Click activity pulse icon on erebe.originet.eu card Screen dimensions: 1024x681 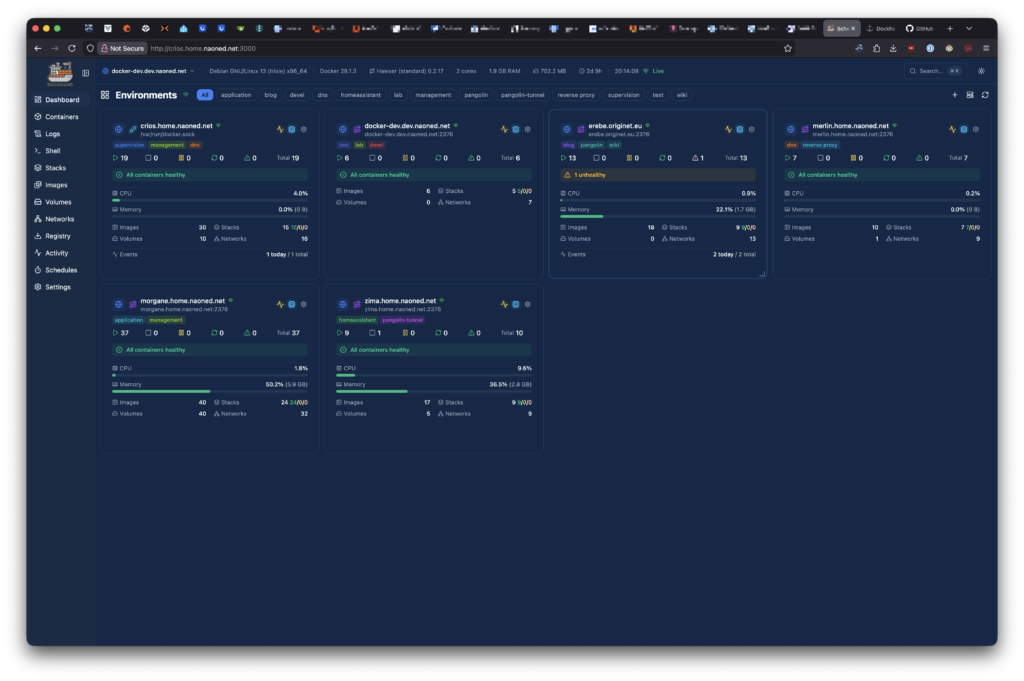click(728, 129)
